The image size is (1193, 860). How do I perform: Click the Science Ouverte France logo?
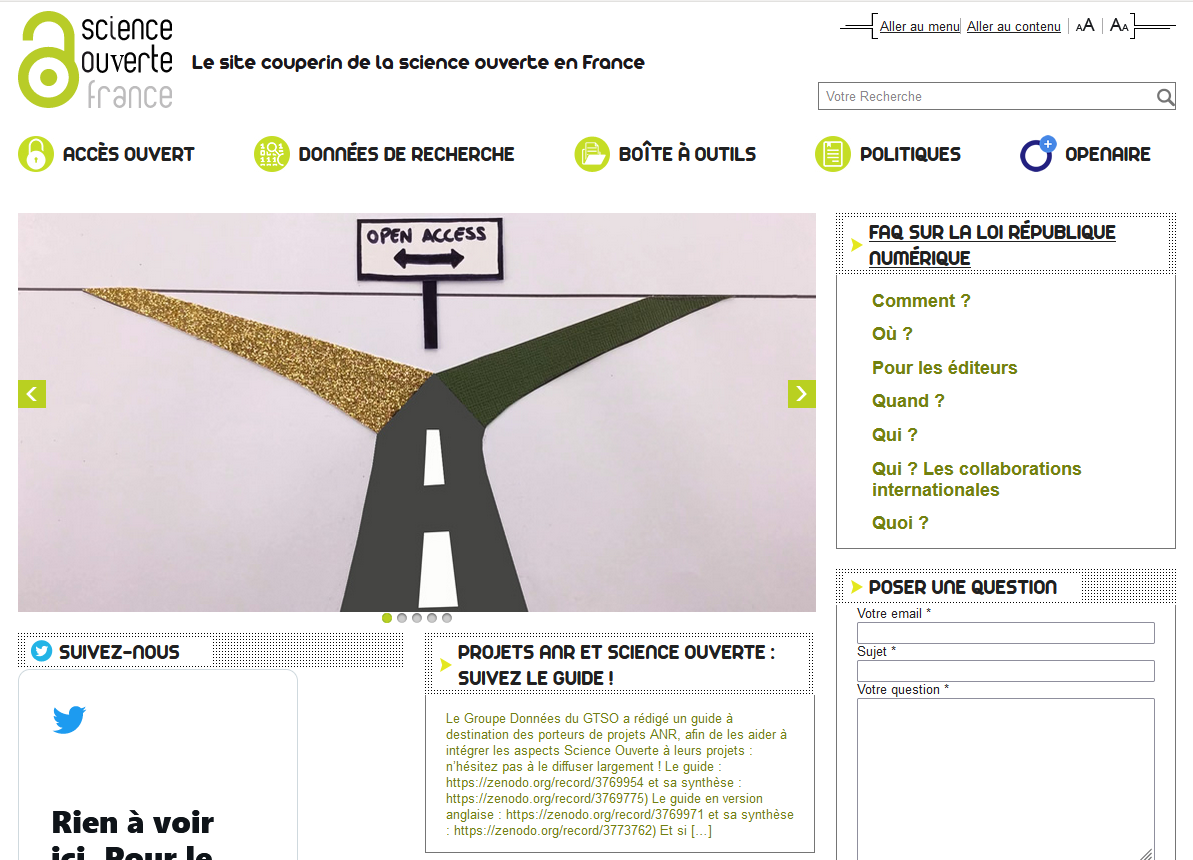click(96, 60)
